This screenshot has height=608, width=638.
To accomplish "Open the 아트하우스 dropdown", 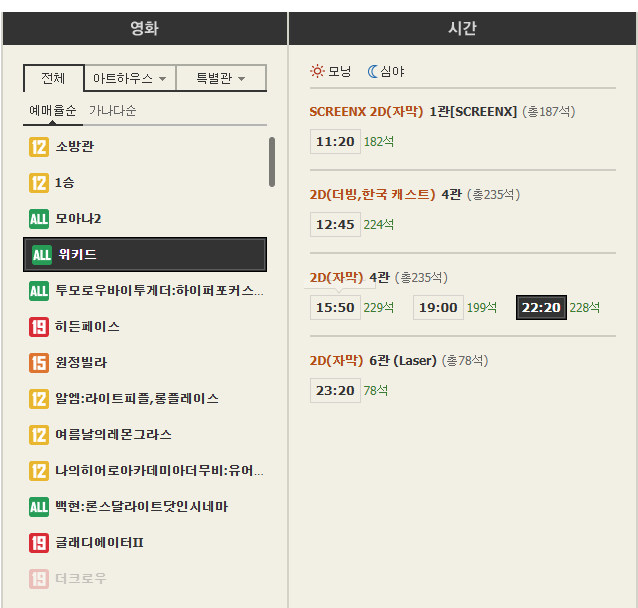I will coord(129,78).
